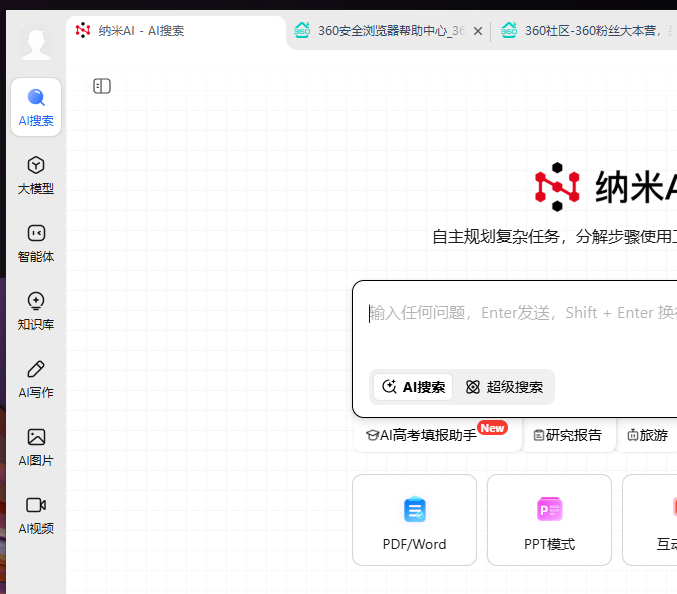Switch to the 纳米AI - AI搜索 tab
677x594 pixels.
[176, 31]
